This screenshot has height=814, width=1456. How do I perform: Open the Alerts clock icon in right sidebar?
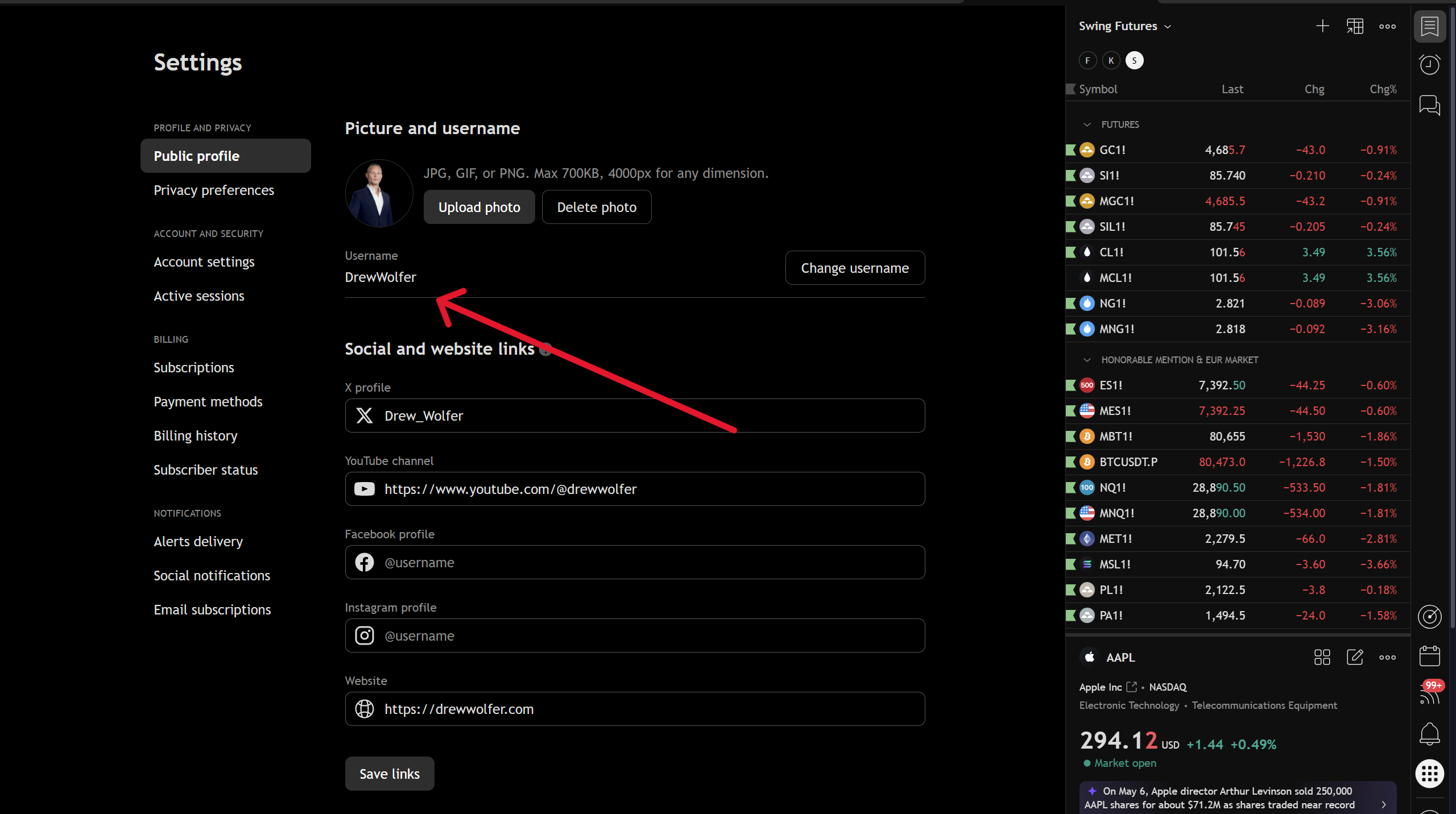coord(1429,64)
